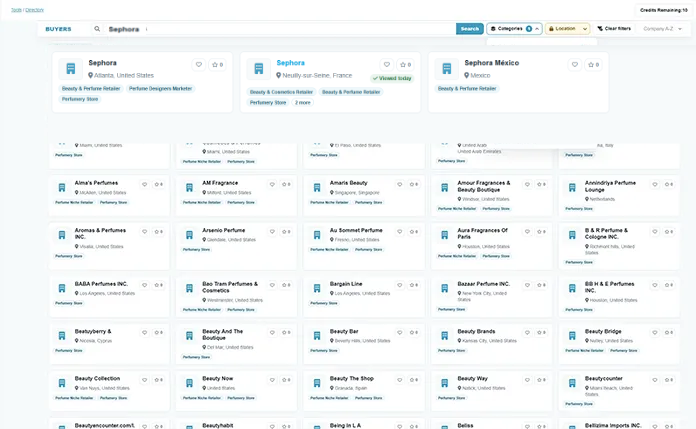Toggle the heart on Beautycounter card
Screen dimensions: 696x429
pyautogui.click(x=655, y=380)
